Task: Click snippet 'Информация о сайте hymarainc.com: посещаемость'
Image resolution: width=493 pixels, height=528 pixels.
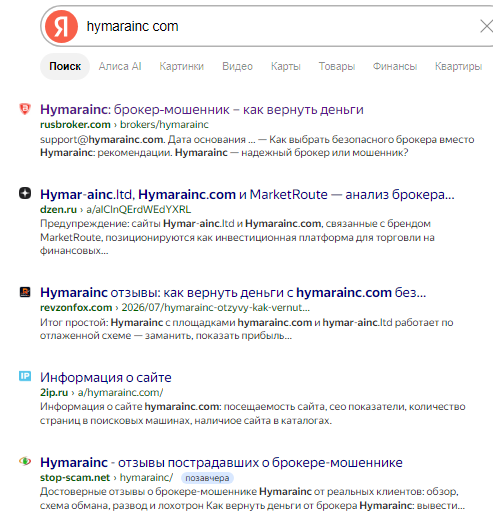Action: [x=253, y=414]
